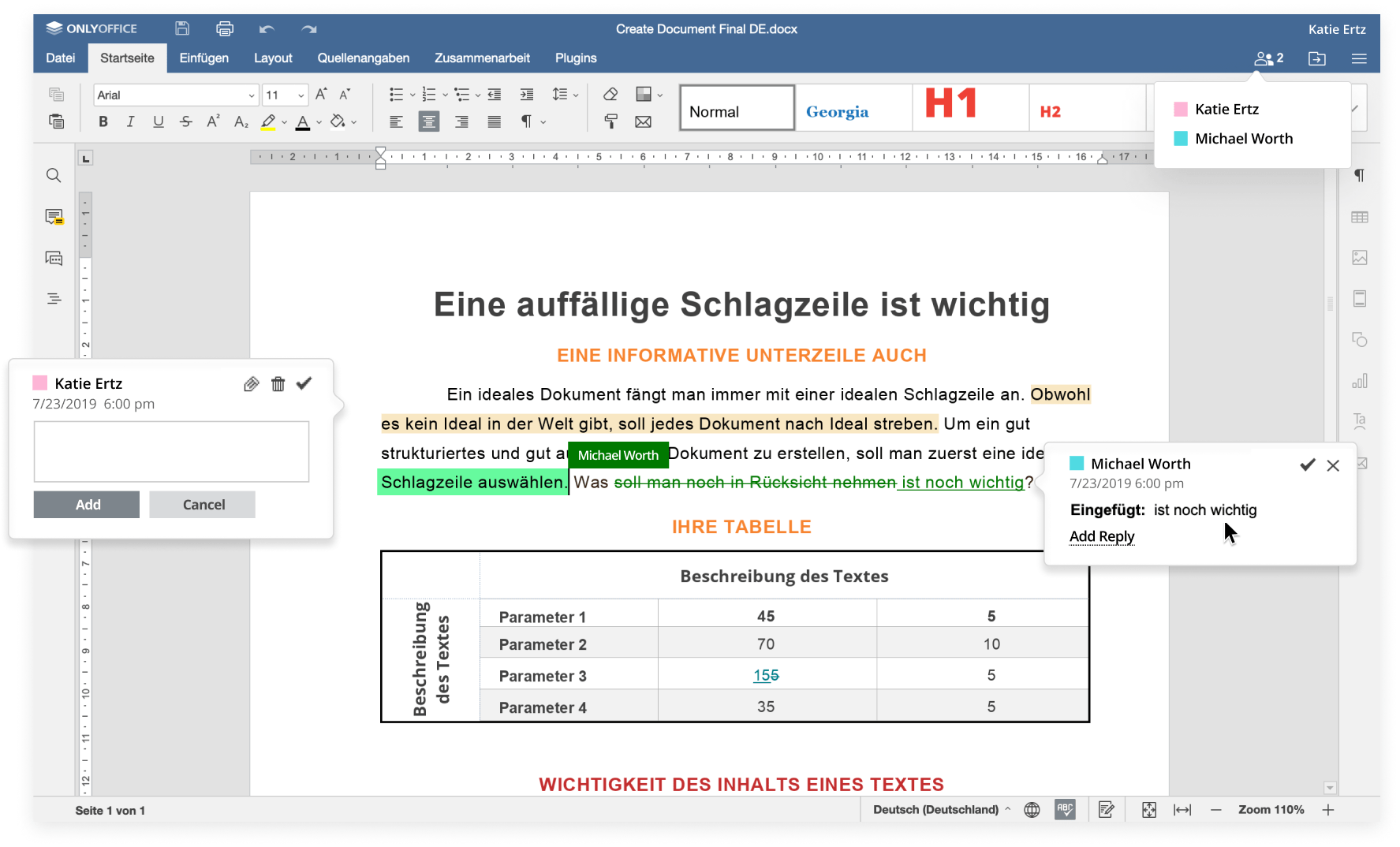Open Text Art settings in right sidebar
1400x847 pixels.
tap(1360, 421)
